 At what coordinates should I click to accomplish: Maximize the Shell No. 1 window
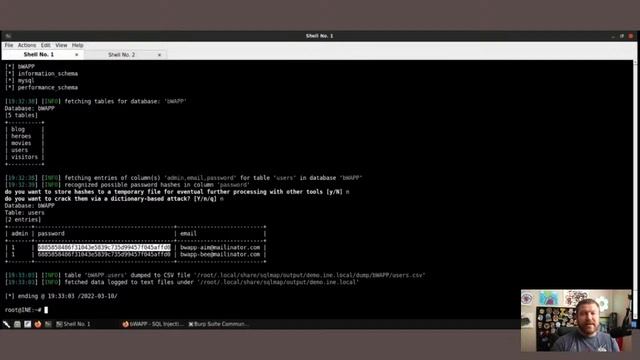tap(622, 36)
